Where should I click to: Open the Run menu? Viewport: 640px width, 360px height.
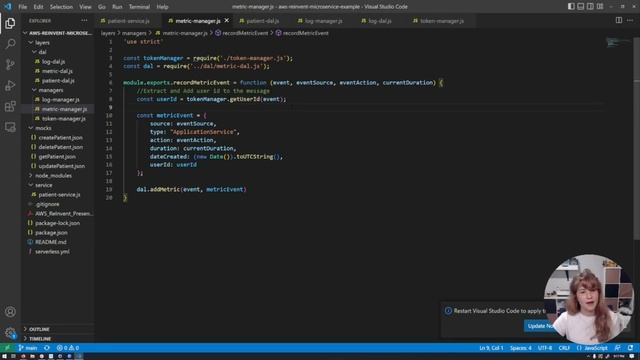point(117,7)
